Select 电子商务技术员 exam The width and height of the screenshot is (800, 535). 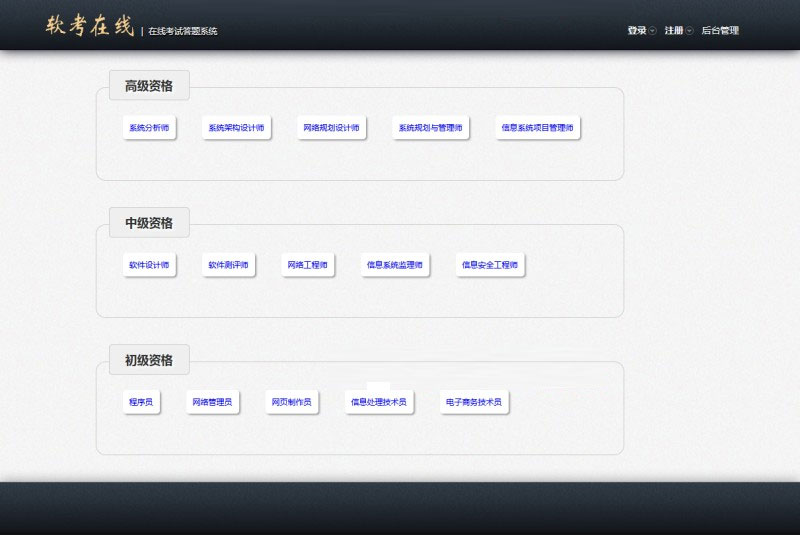click(x=474, y=402)
